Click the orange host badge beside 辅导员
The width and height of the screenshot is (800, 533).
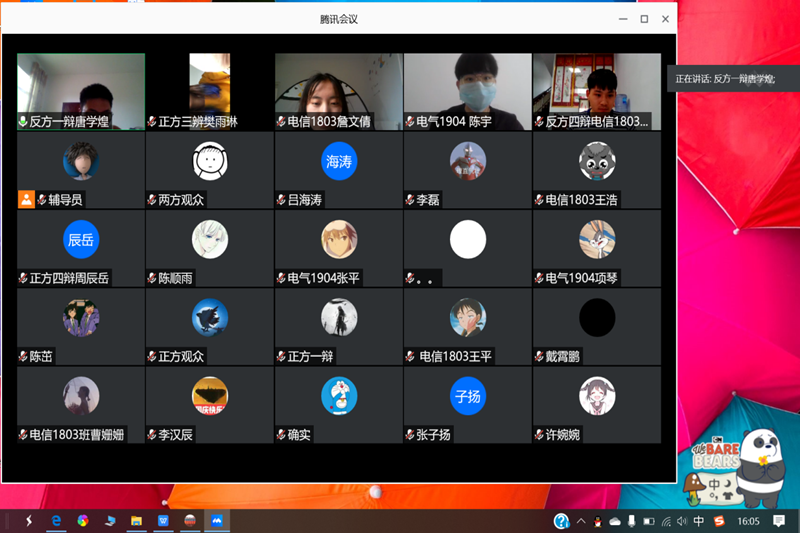26,199
